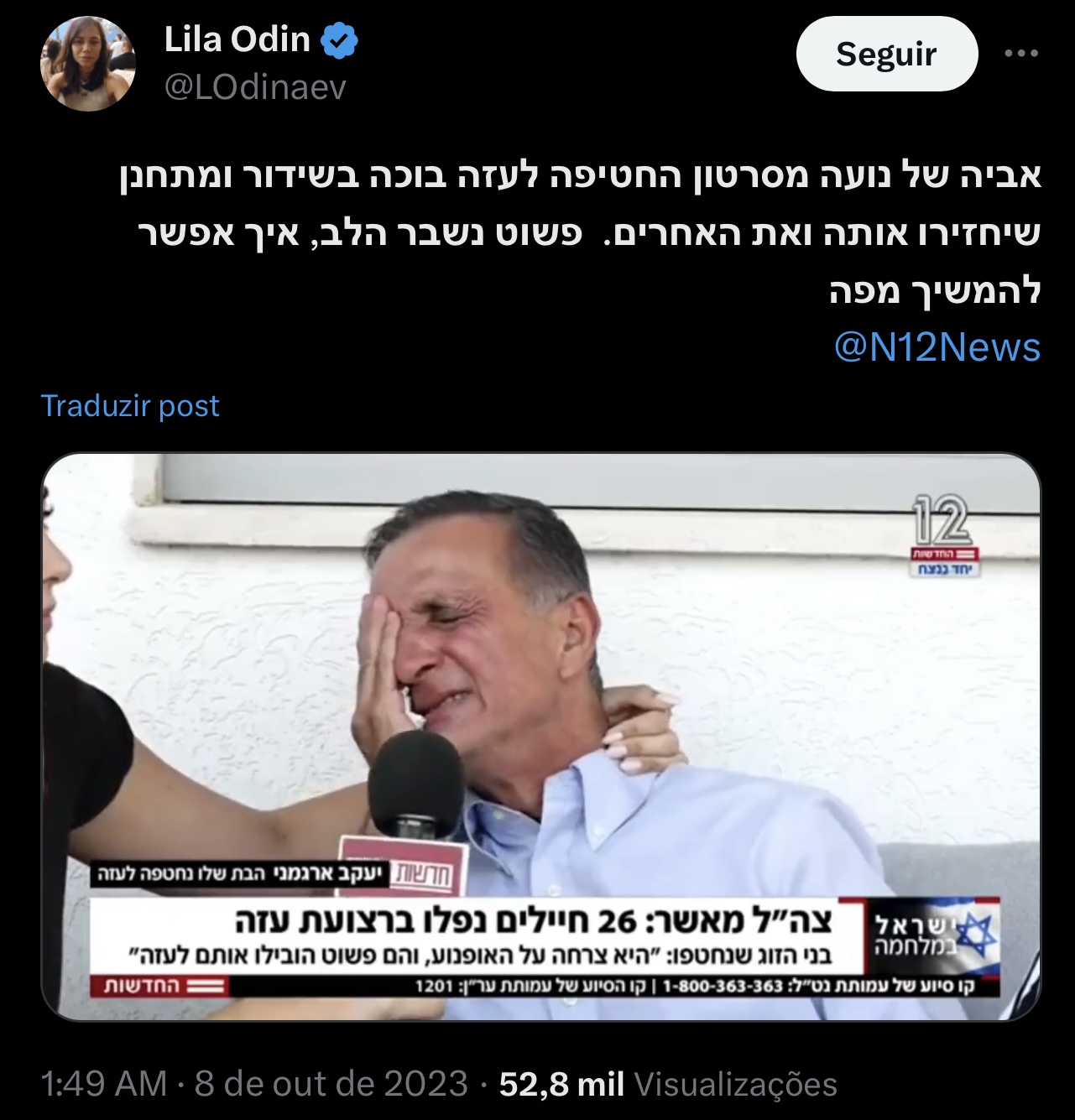The image size is (1075, 1120).
Task: Follow the account with Seguir button
Action: click(886, 55)
